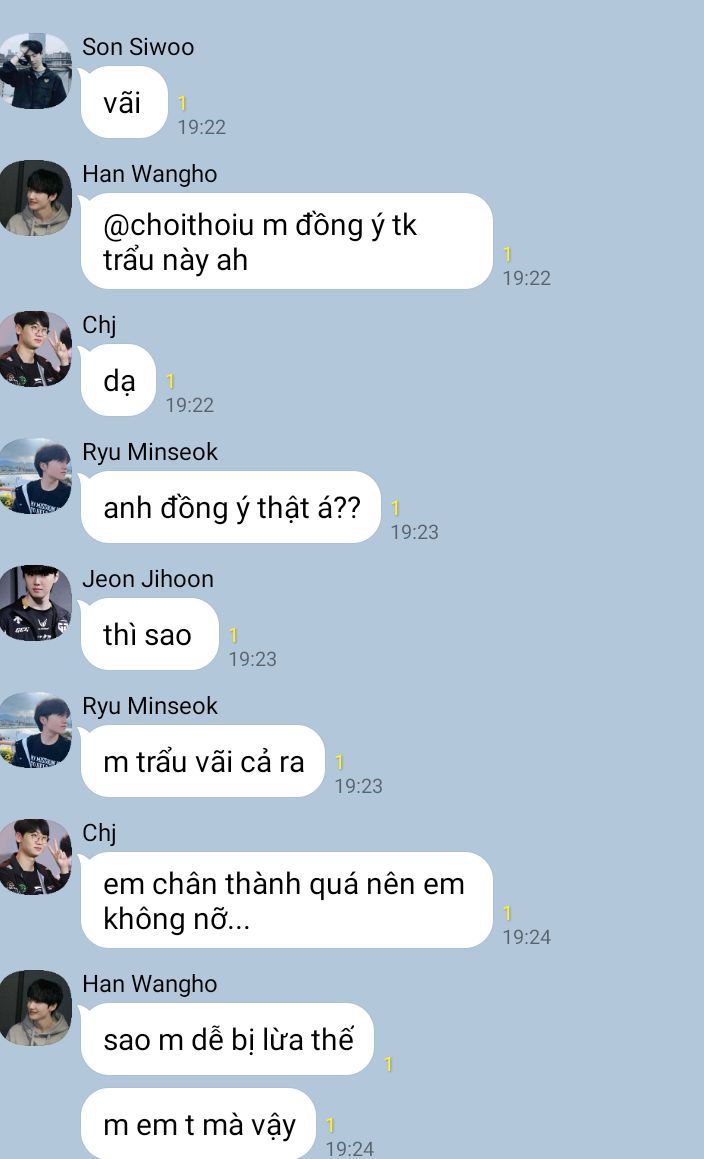The width and height of the screenshot is (704, 1159).
Task: Click the Son Siwoo sender name
Action: point(138,47)
